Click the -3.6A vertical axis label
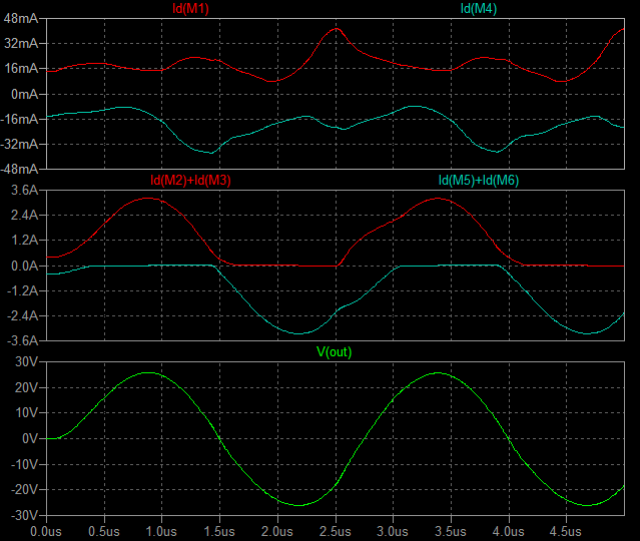This screenshot has width=640, height=541. pos(21,340)
